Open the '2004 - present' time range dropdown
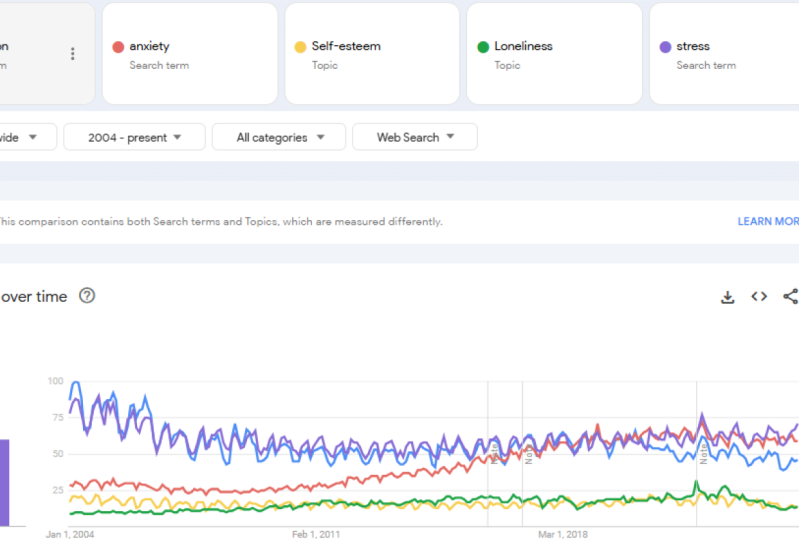 135,137
